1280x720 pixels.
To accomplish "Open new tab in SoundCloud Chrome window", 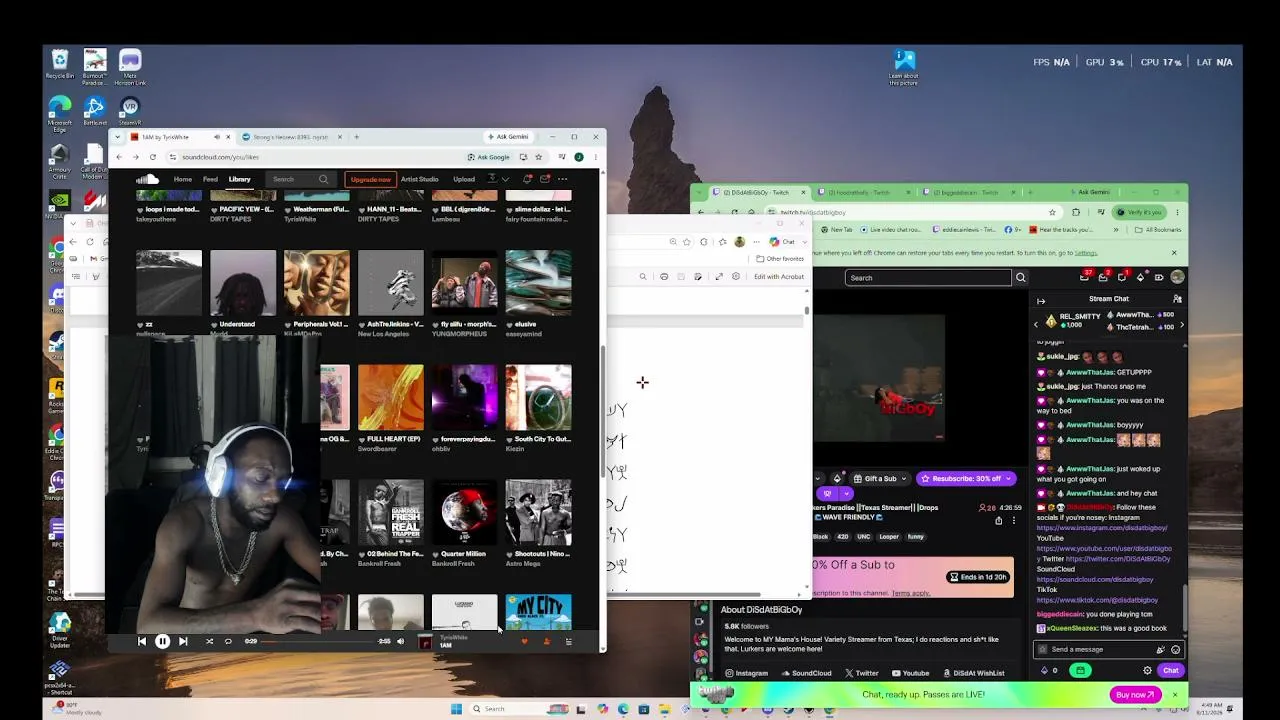I will tap(357, 137).
